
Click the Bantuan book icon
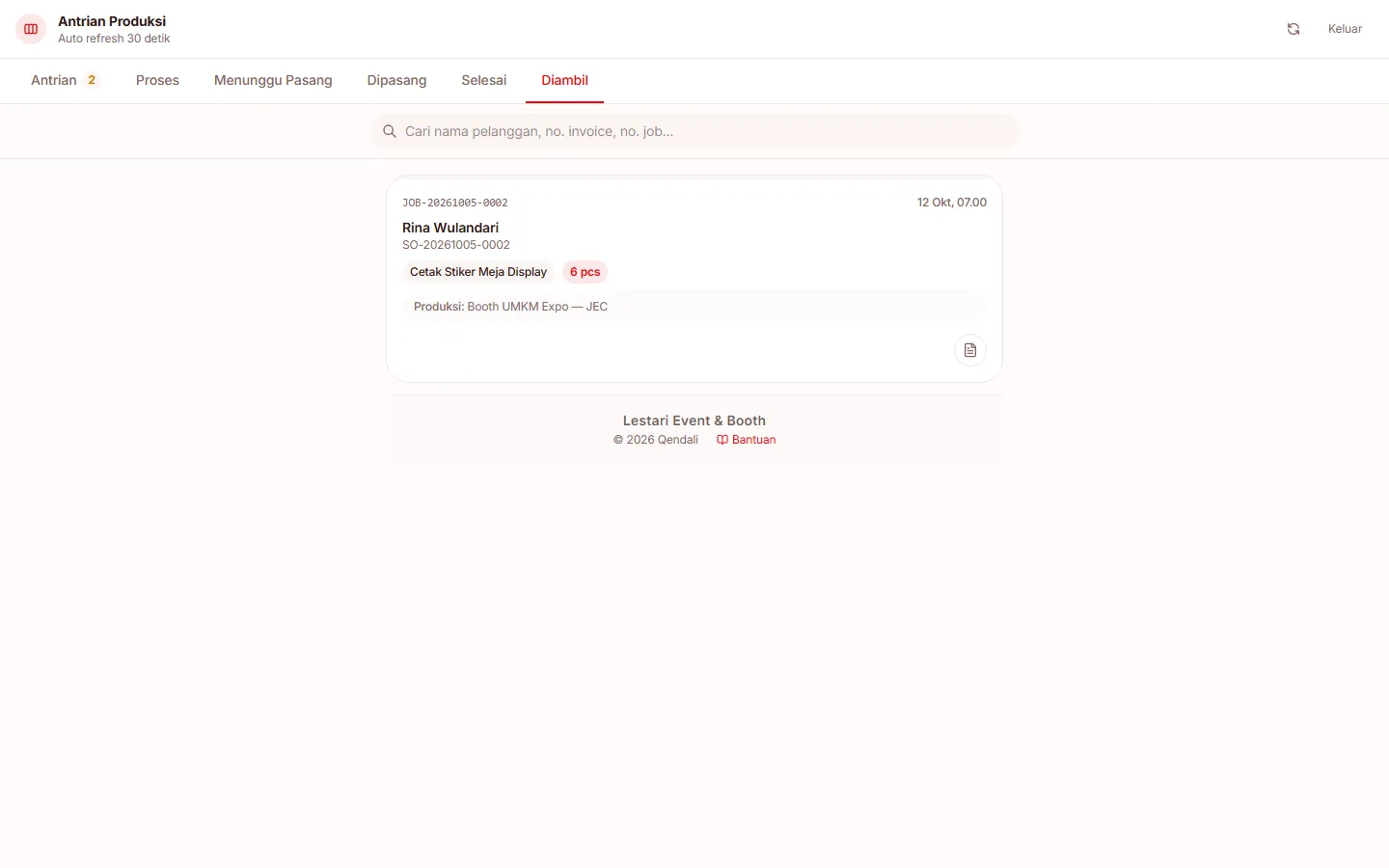(x=722, y=440)
